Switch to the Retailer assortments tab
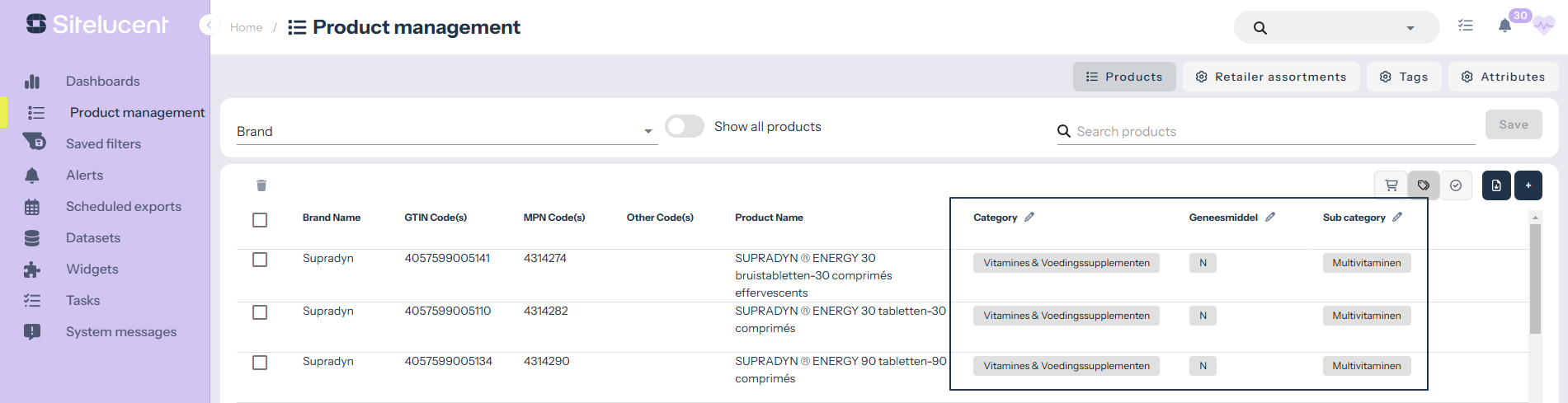Viewport: 1568px width, 403px height. [1271, 77]
